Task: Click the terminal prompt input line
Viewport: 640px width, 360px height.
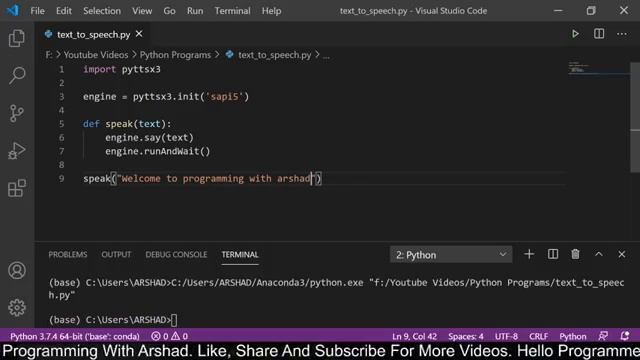Action: [x=113, y=320]
